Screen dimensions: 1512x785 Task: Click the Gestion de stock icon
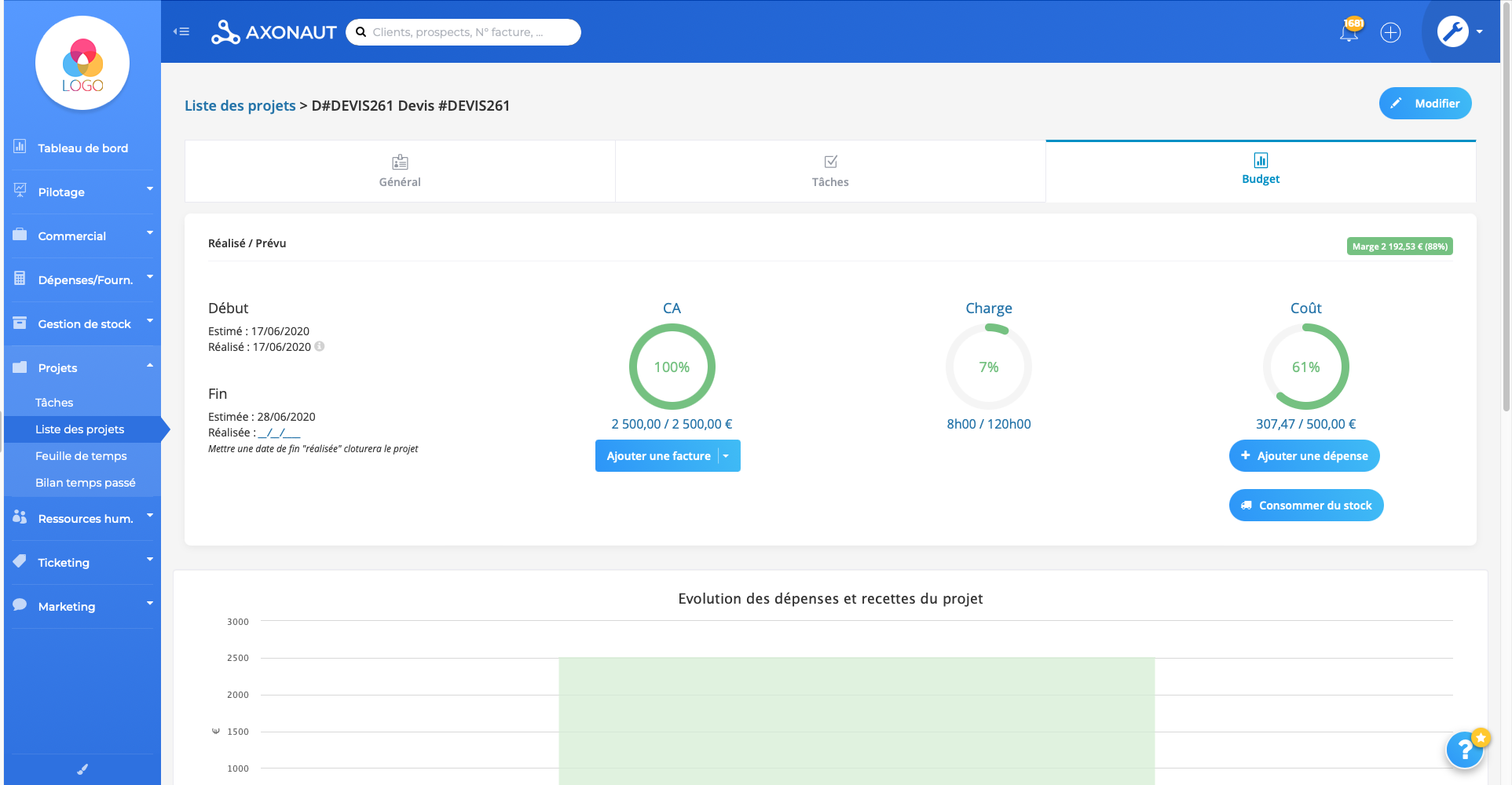pos(18,323)
